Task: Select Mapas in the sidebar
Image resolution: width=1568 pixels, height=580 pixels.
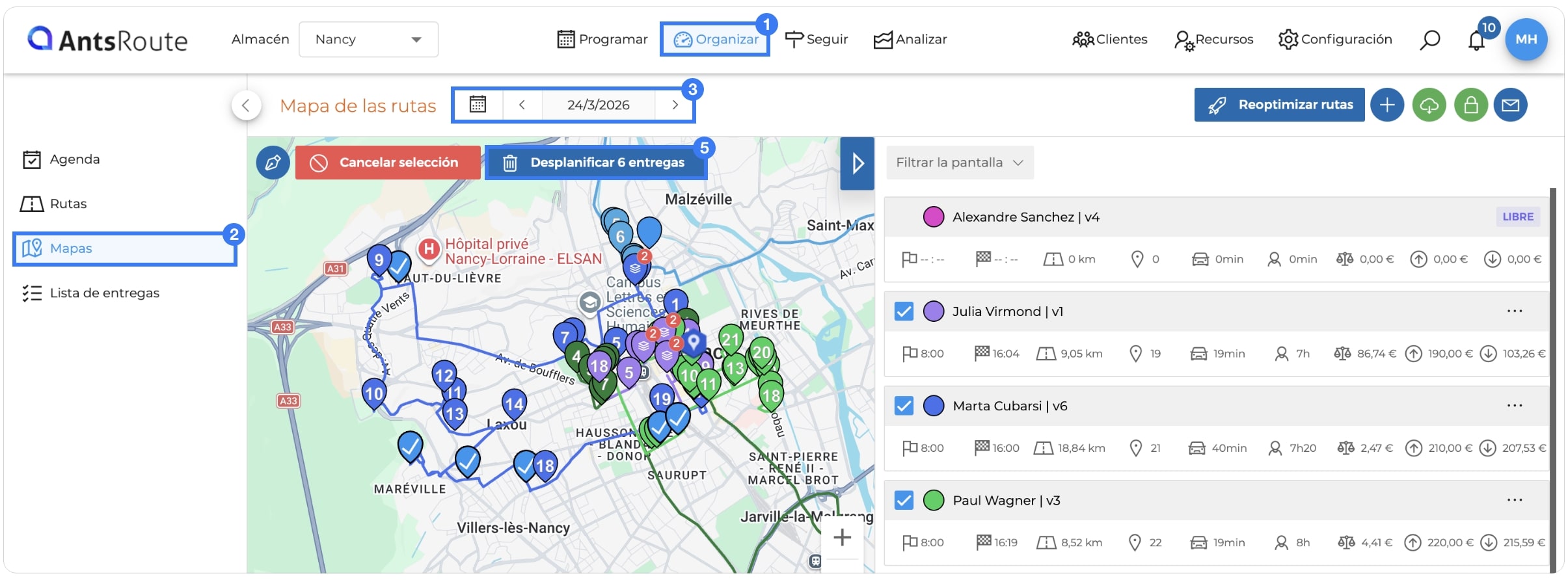Action: point(125,248)
